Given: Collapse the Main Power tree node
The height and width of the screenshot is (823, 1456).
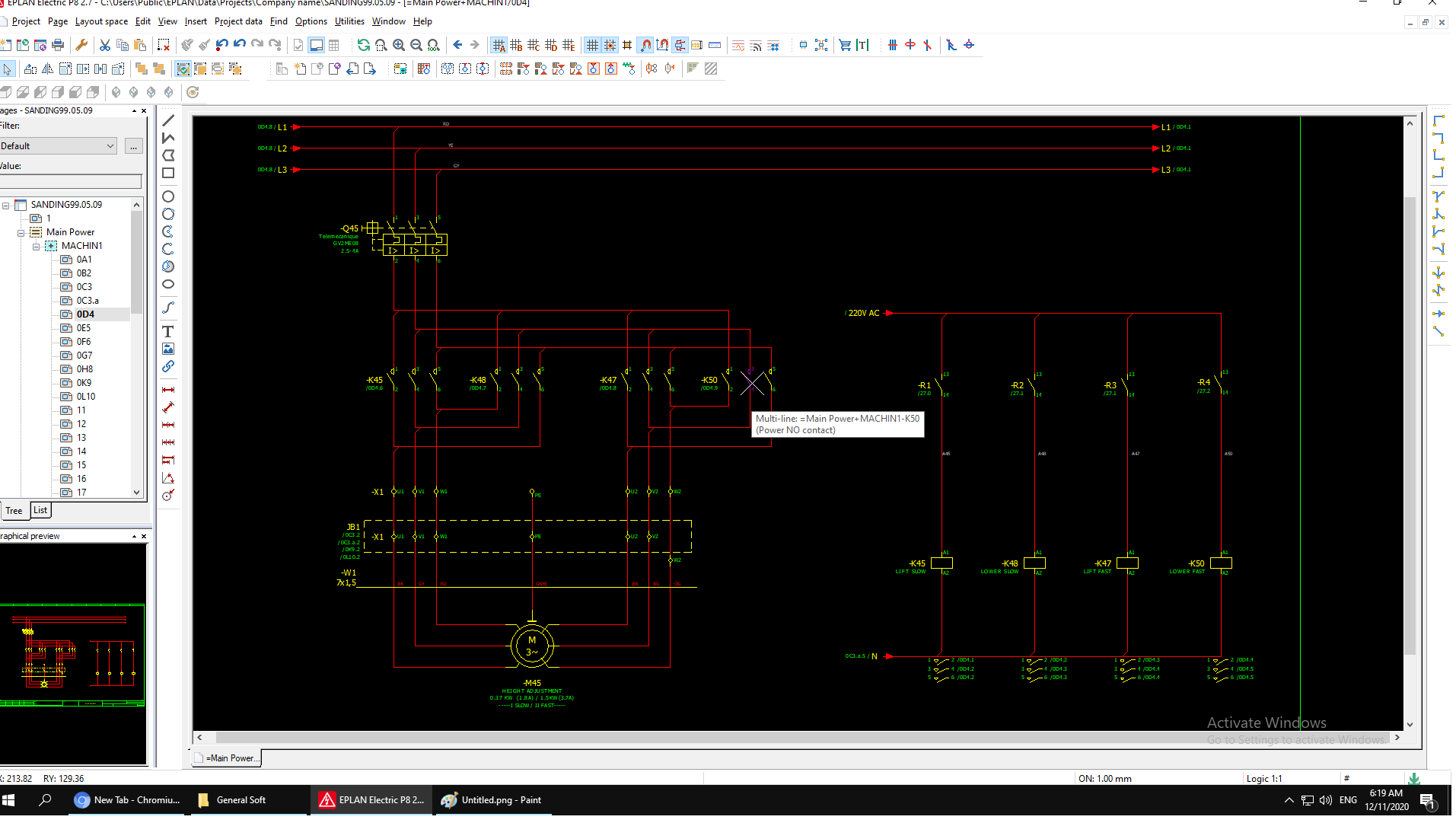Looking at the screenshot, I should coord(21,233).
